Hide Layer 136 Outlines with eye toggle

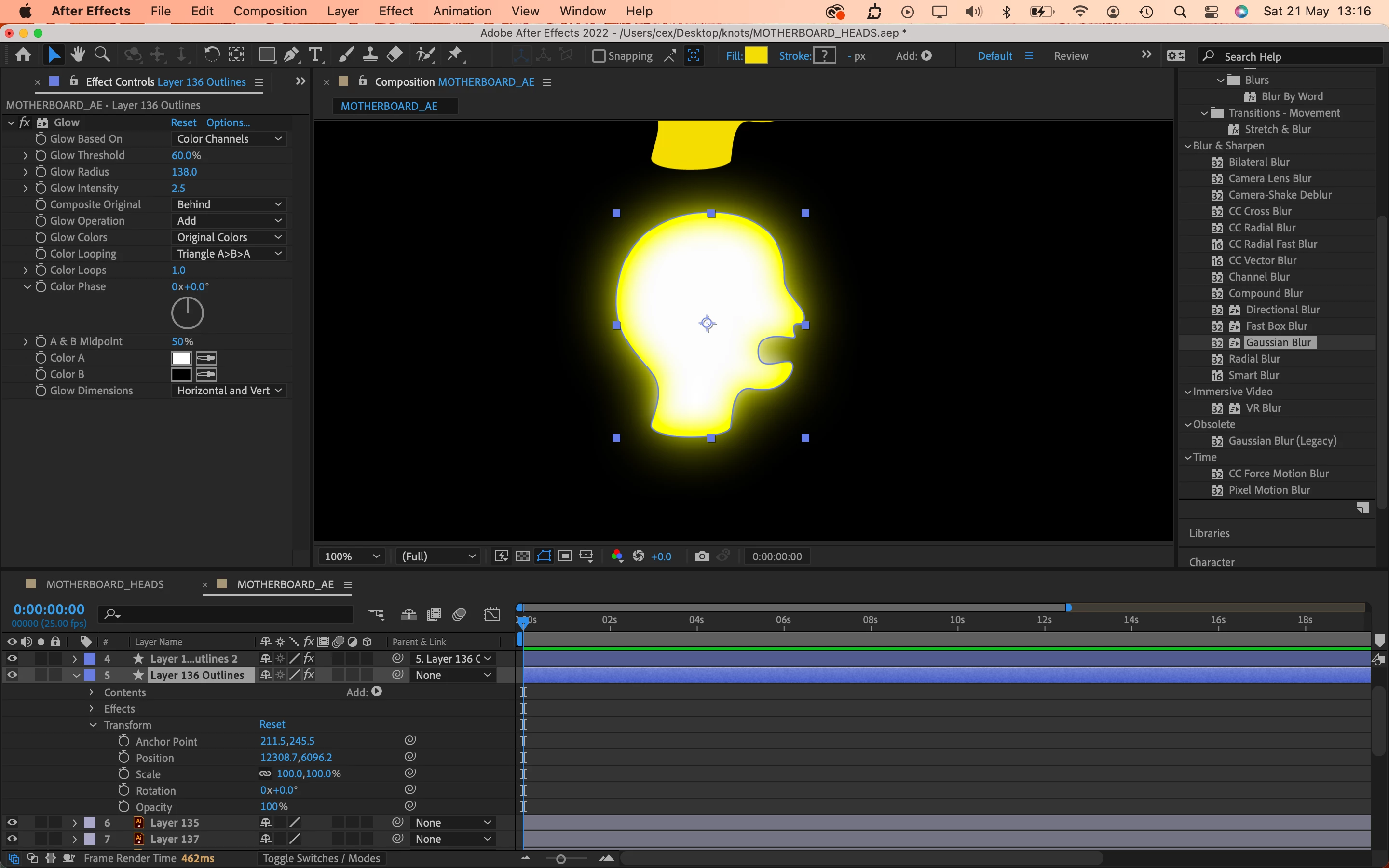[x=12, y=675]
